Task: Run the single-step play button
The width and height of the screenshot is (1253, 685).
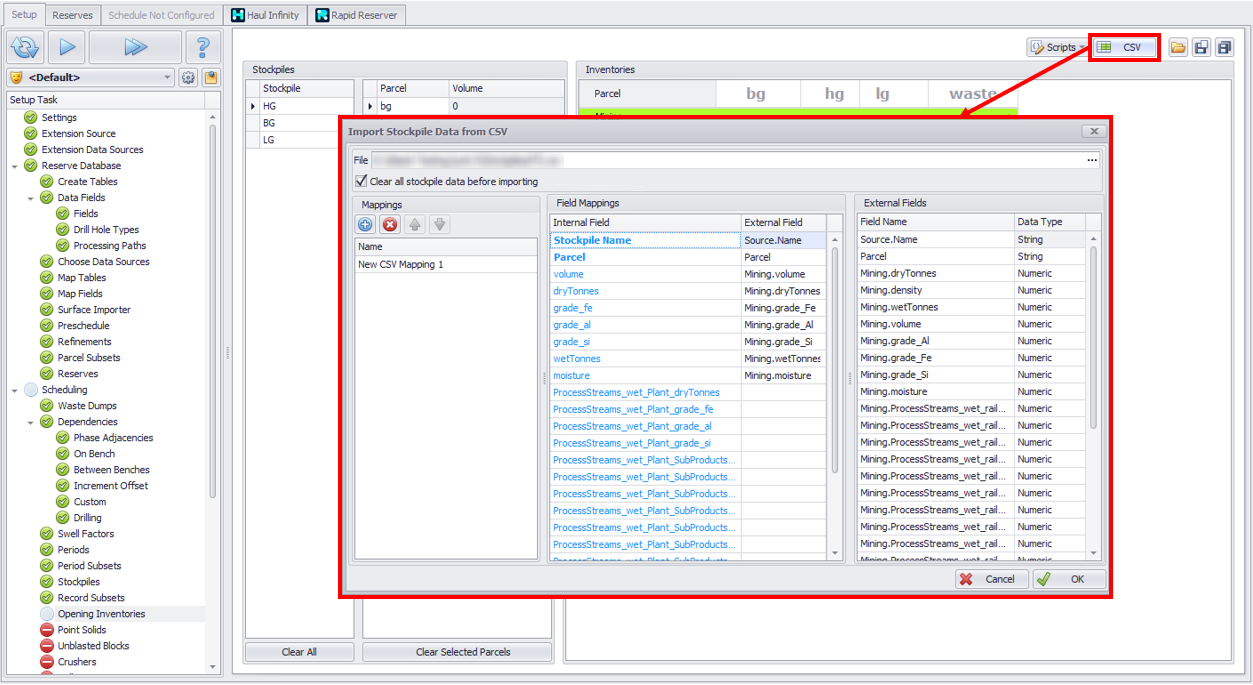Action: [x=66, y=47]
